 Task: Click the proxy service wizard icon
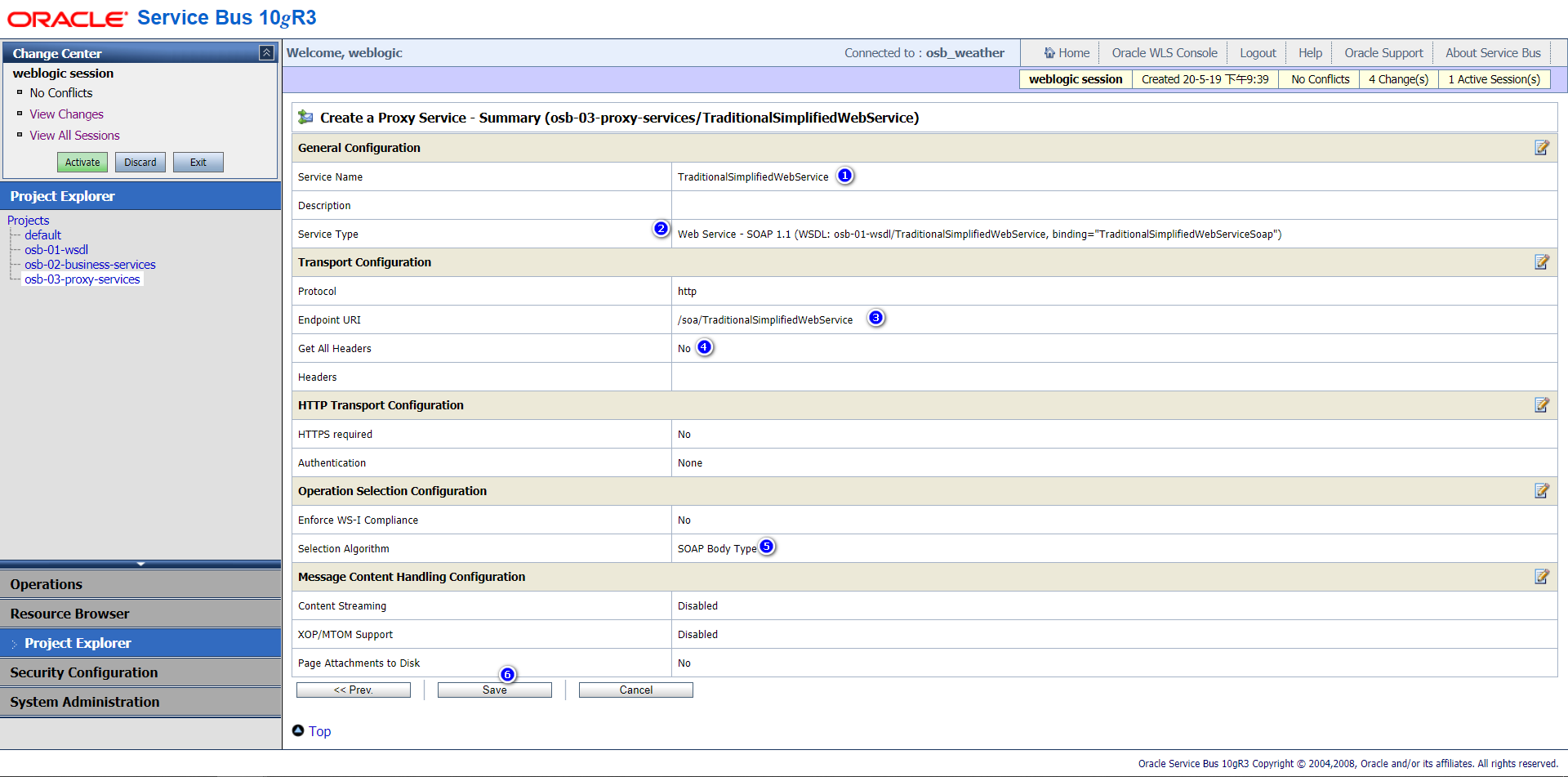coord(305,117)
